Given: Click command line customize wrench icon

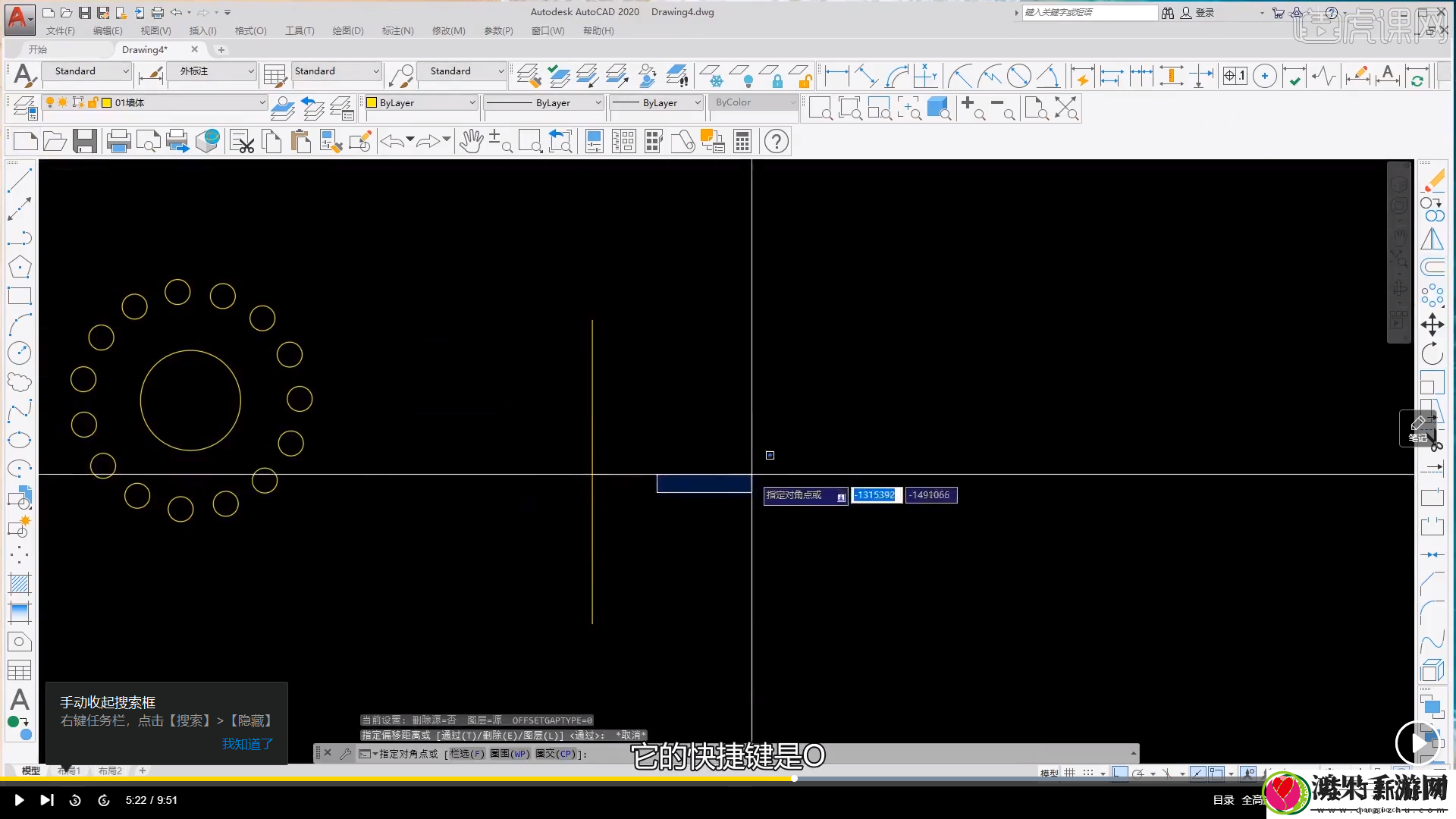Looking at the screenshot, I should pyautogui.click(x=346, y=753).
